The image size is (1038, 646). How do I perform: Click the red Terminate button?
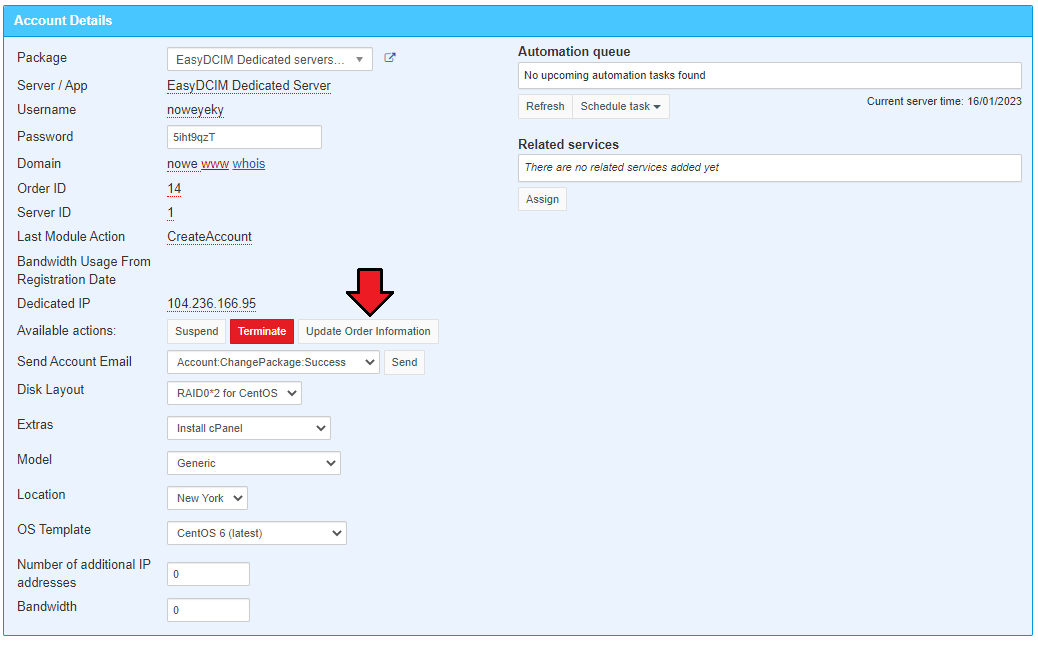[262, 332]
